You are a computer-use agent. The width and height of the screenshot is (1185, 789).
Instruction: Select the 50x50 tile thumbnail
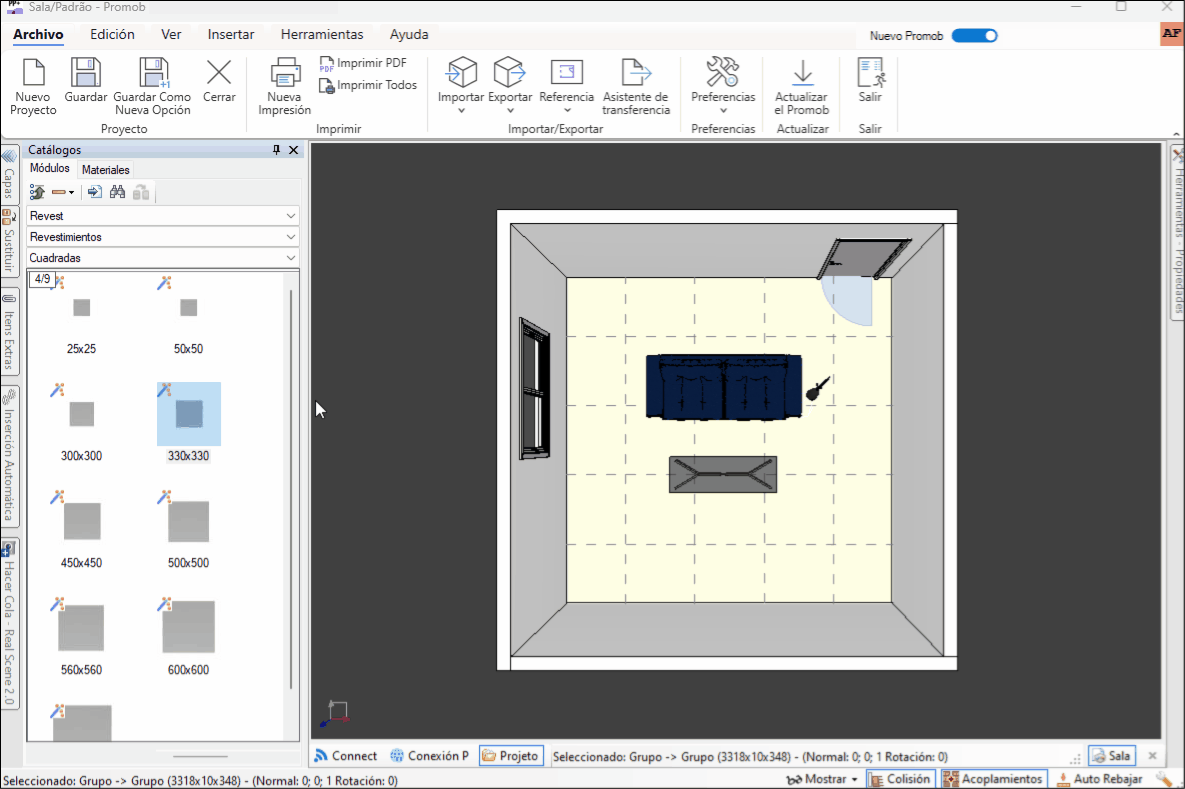pyautogui.click(x=188, y=308)
